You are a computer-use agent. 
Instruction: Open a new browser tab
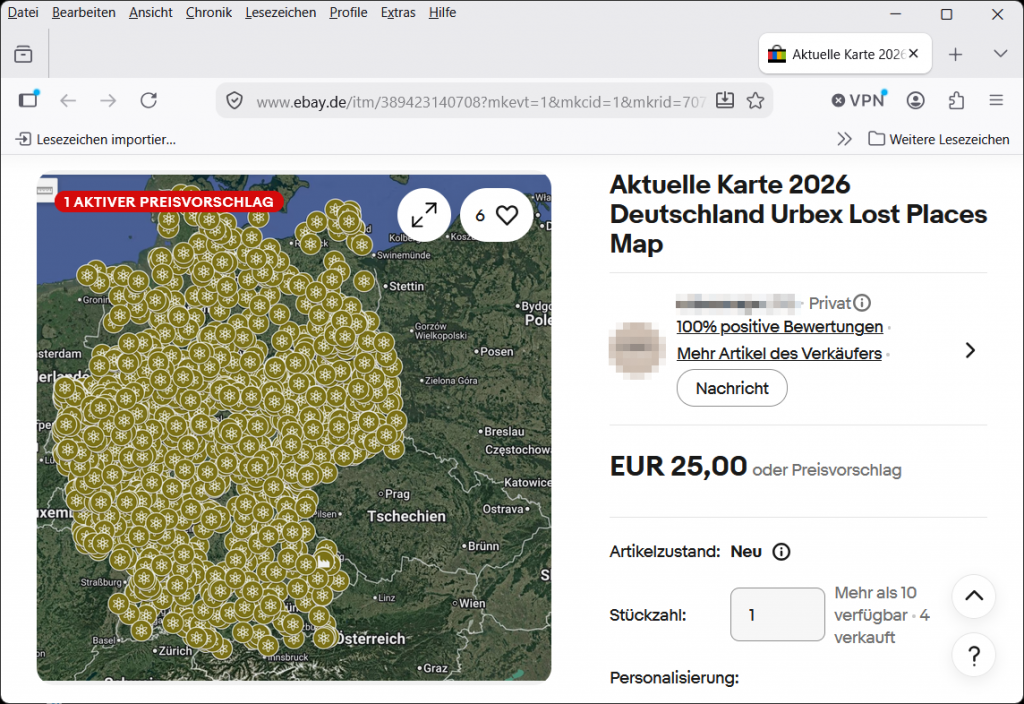(955, 54)
